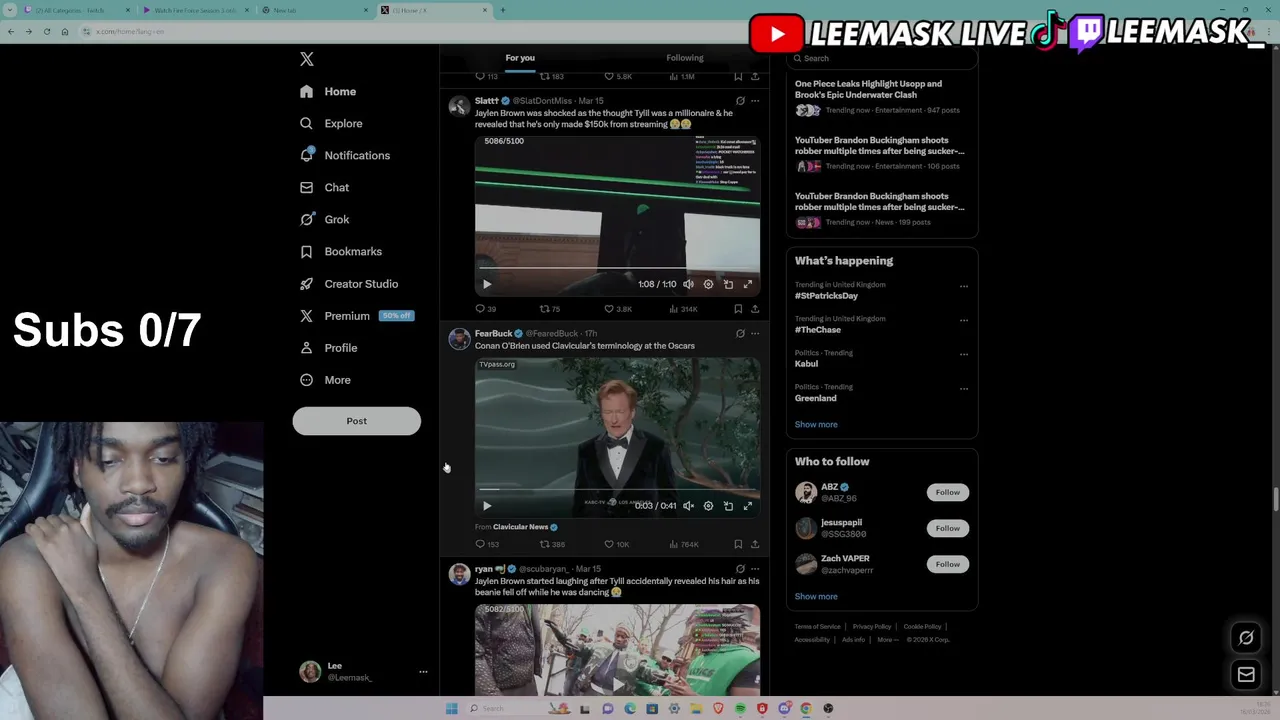Click the X search field
The image size is (1280, 720).
click(882, 58)
